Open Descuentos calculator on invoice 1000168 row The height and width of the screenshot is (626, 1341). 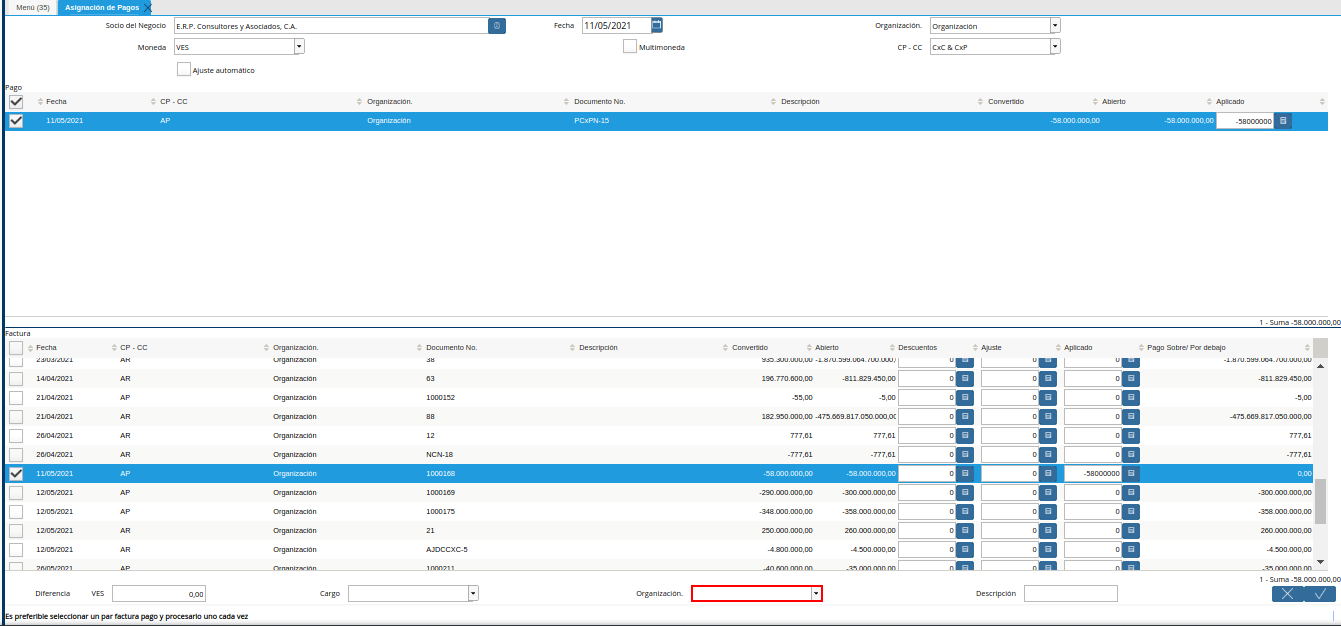[x=965, y=474]
